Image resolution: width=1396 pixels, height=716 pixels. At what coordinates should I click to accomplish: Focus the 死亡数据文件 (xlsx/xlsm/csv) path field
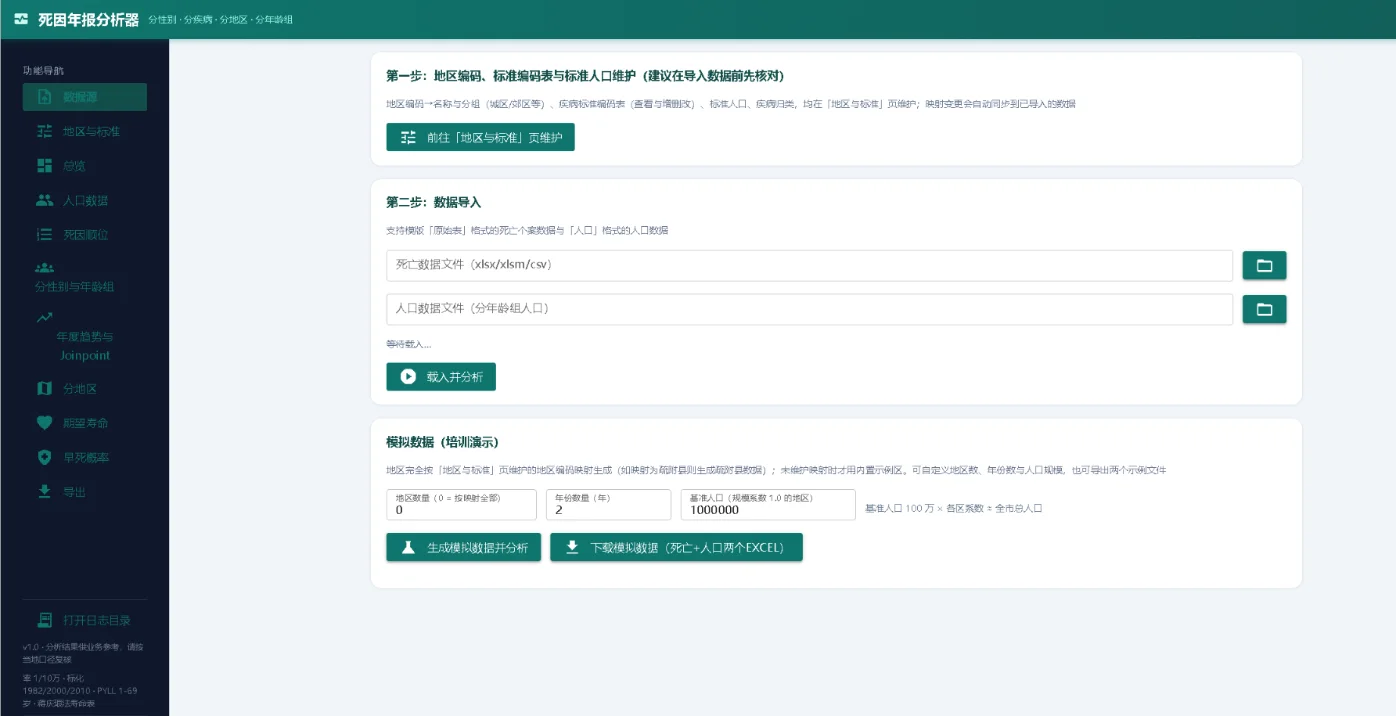810,265
